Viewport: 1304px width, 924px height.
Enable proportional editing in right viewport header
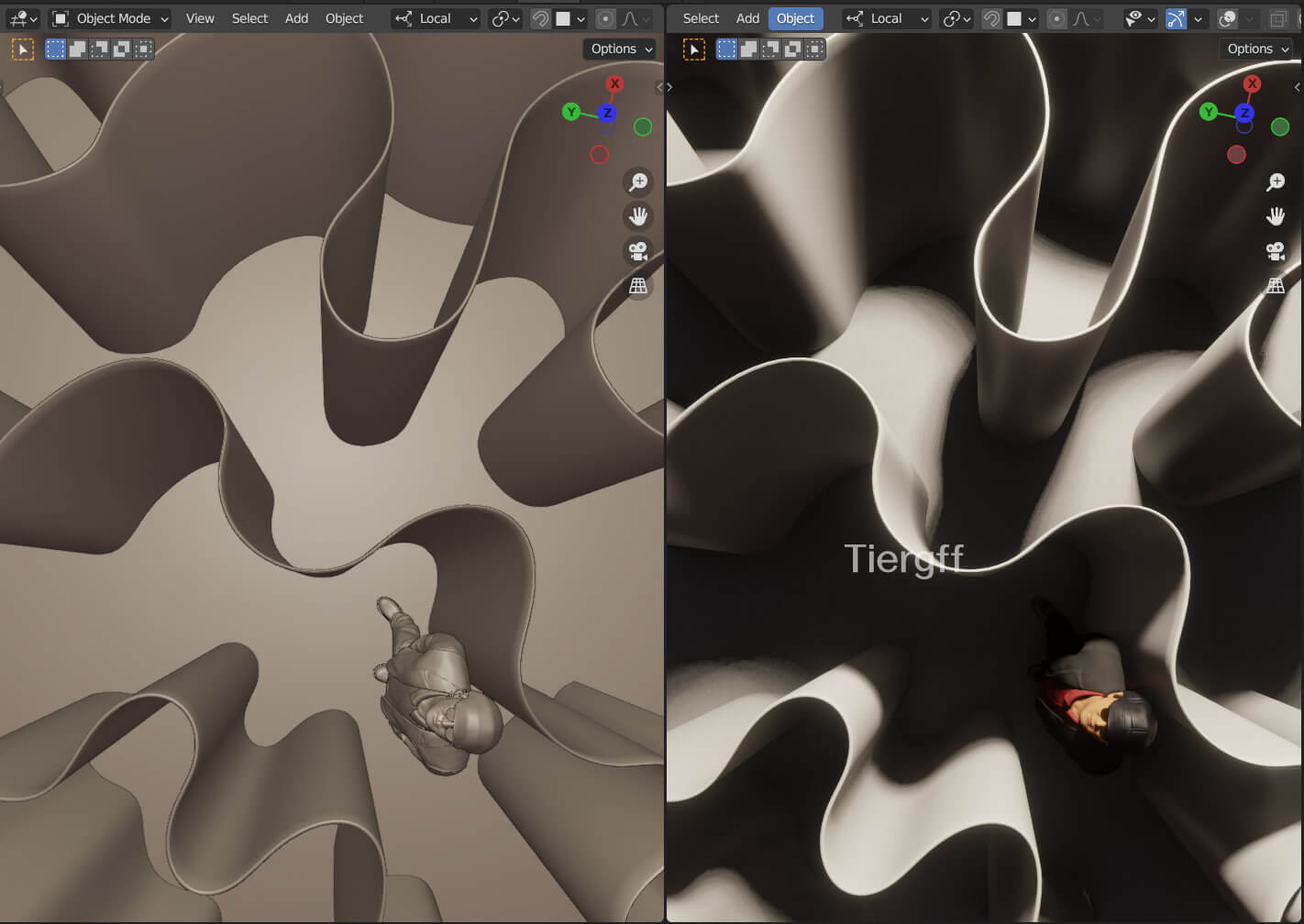[1056, 18]
